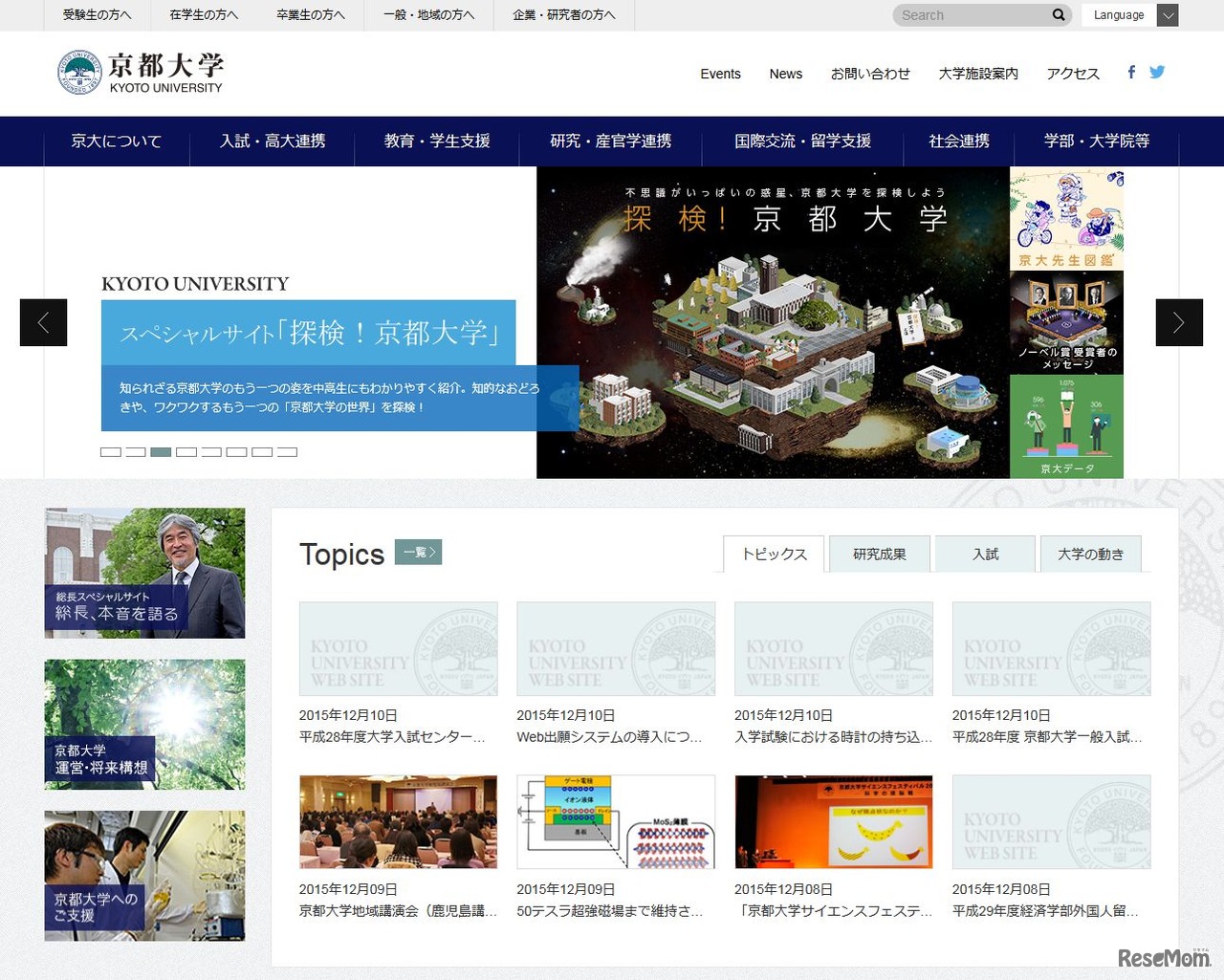Image resolution: width=1224 pixels, height=980 pixels.
Task: Open the 京大データ banner
Action: coord(1066,427)
